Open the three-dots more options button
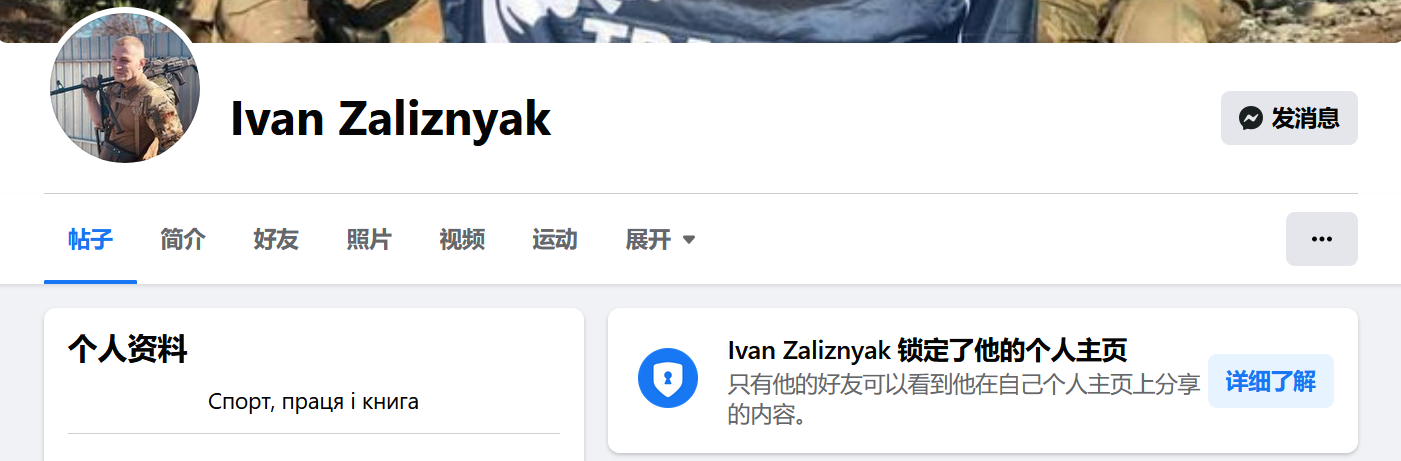This screenshot has height=461, width=1401. [1321, 239]
